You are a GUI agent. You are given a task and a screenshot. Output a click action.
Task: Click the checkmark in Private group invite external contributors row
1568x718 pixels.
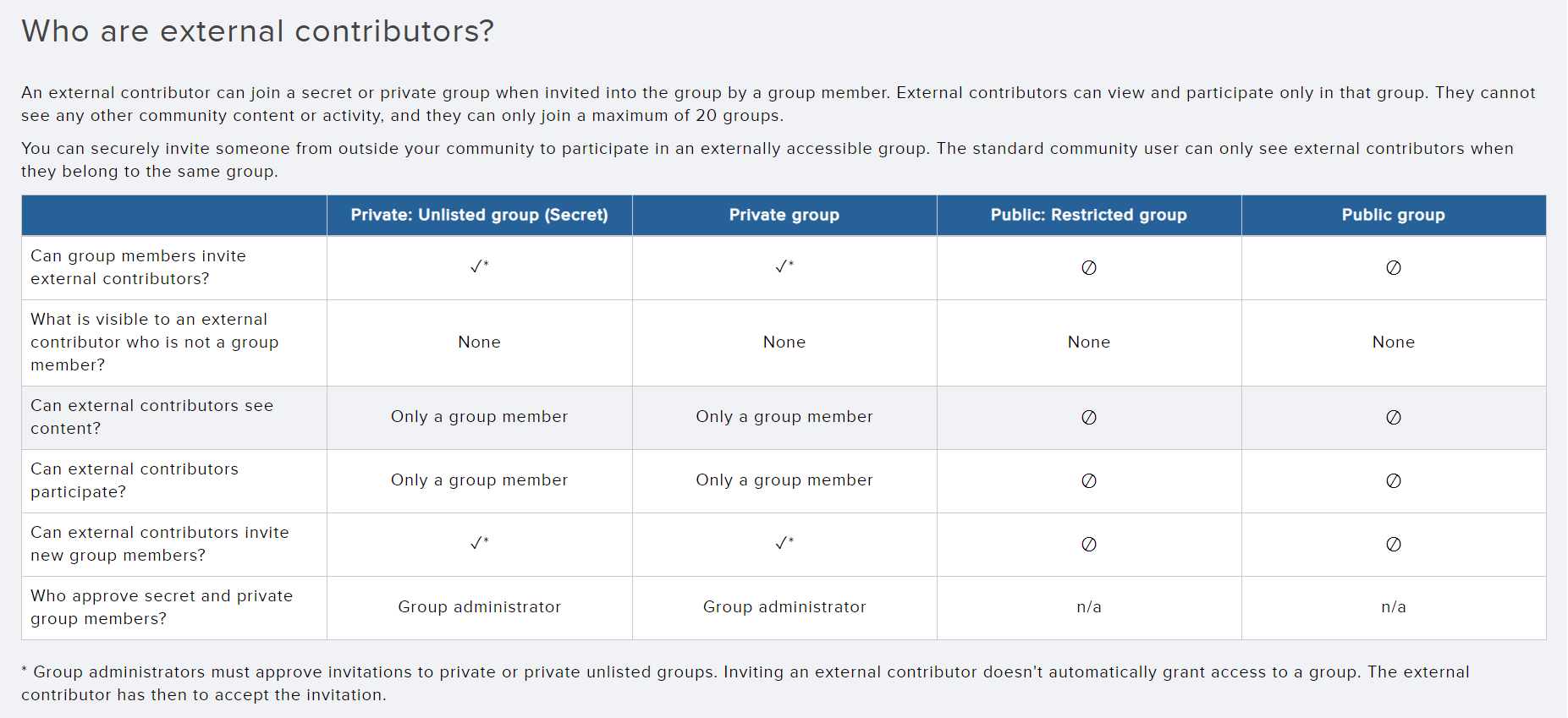[x=784, y=266]
